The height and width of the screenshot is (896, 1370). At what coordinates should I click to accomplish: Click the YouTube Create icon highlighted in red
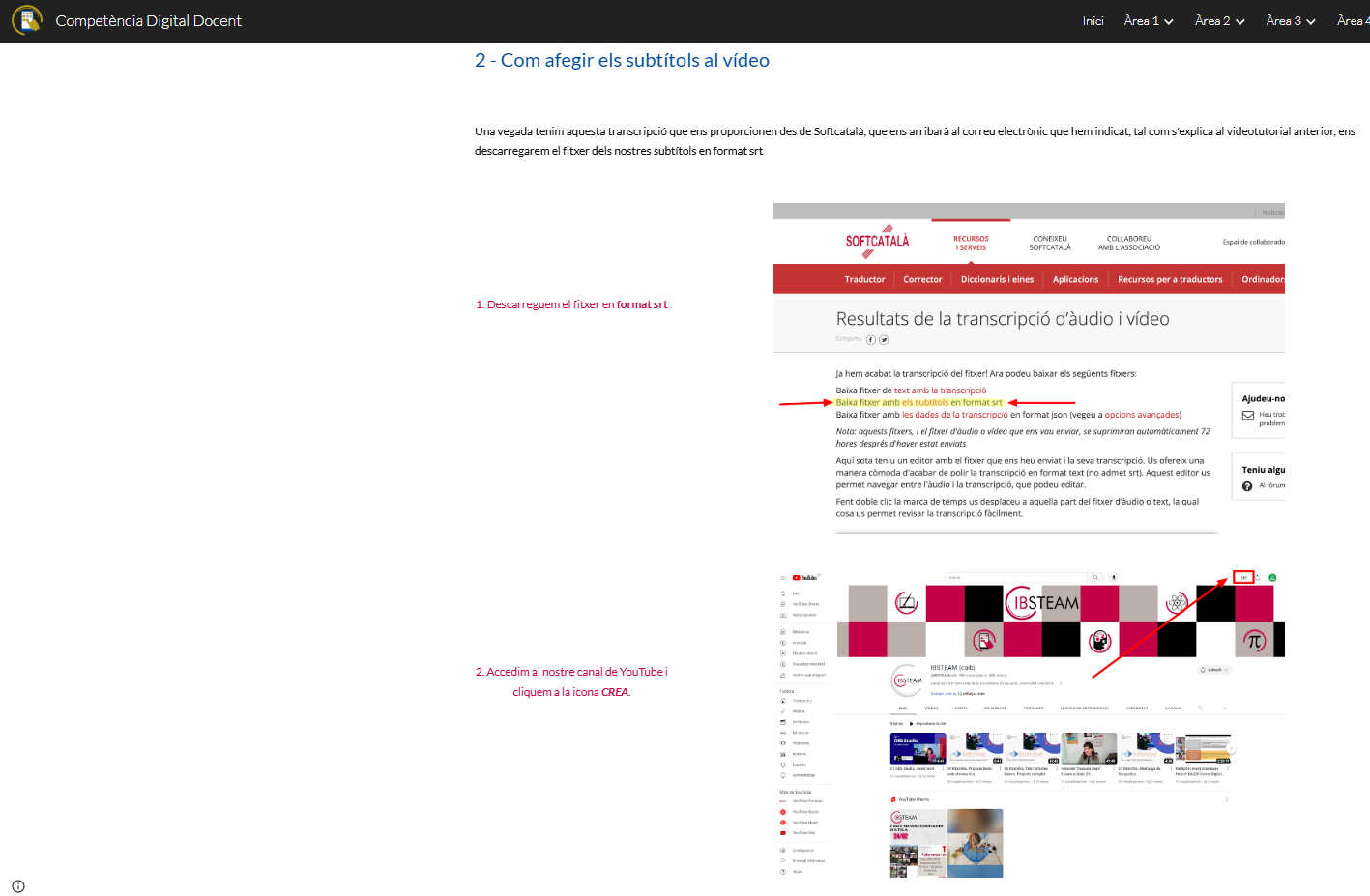[1243, 577]
